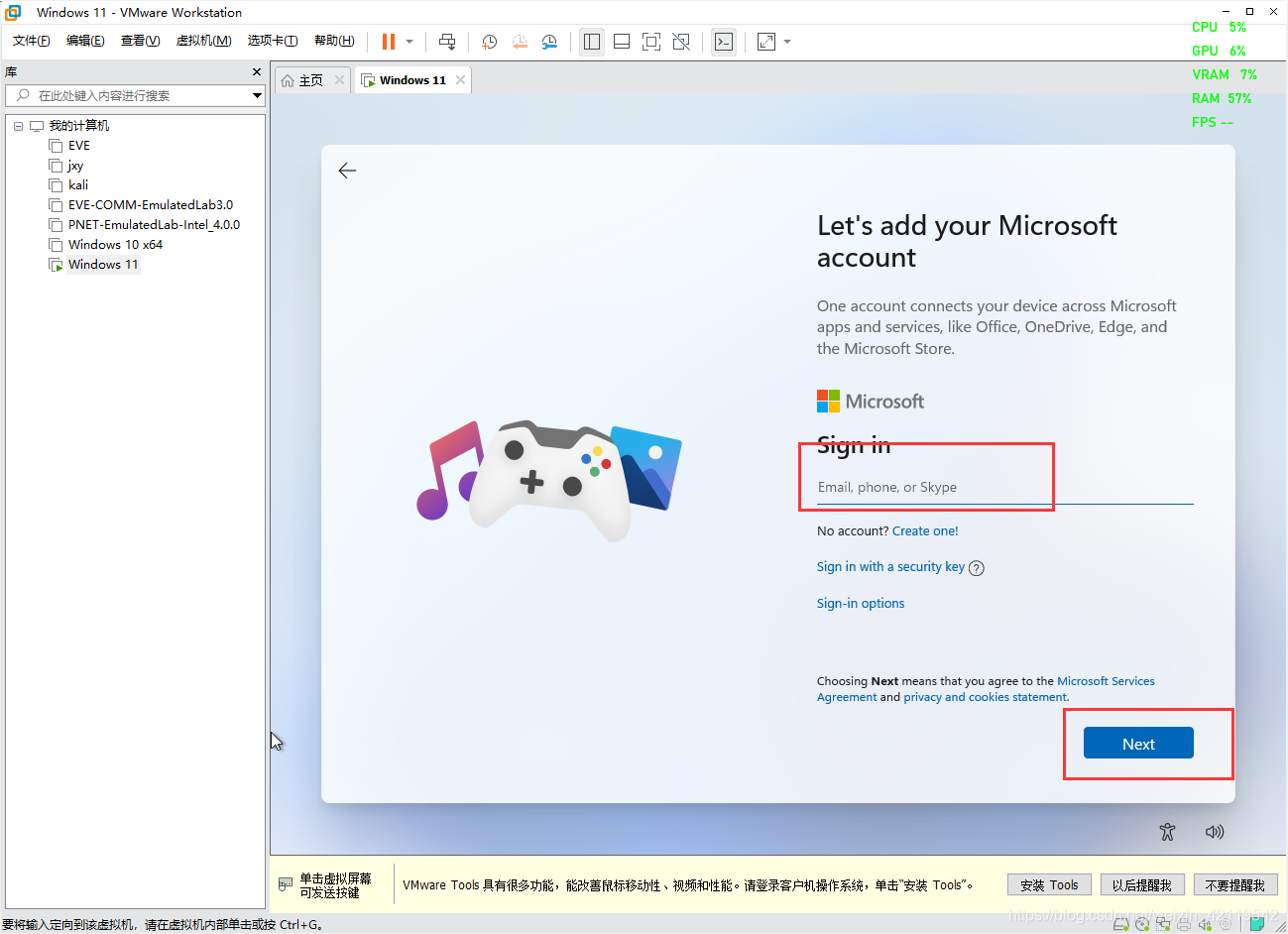Screen dimensions: 1288x934
Task: Open the 选项卡(T) menu
Action: tap(273, 41)
